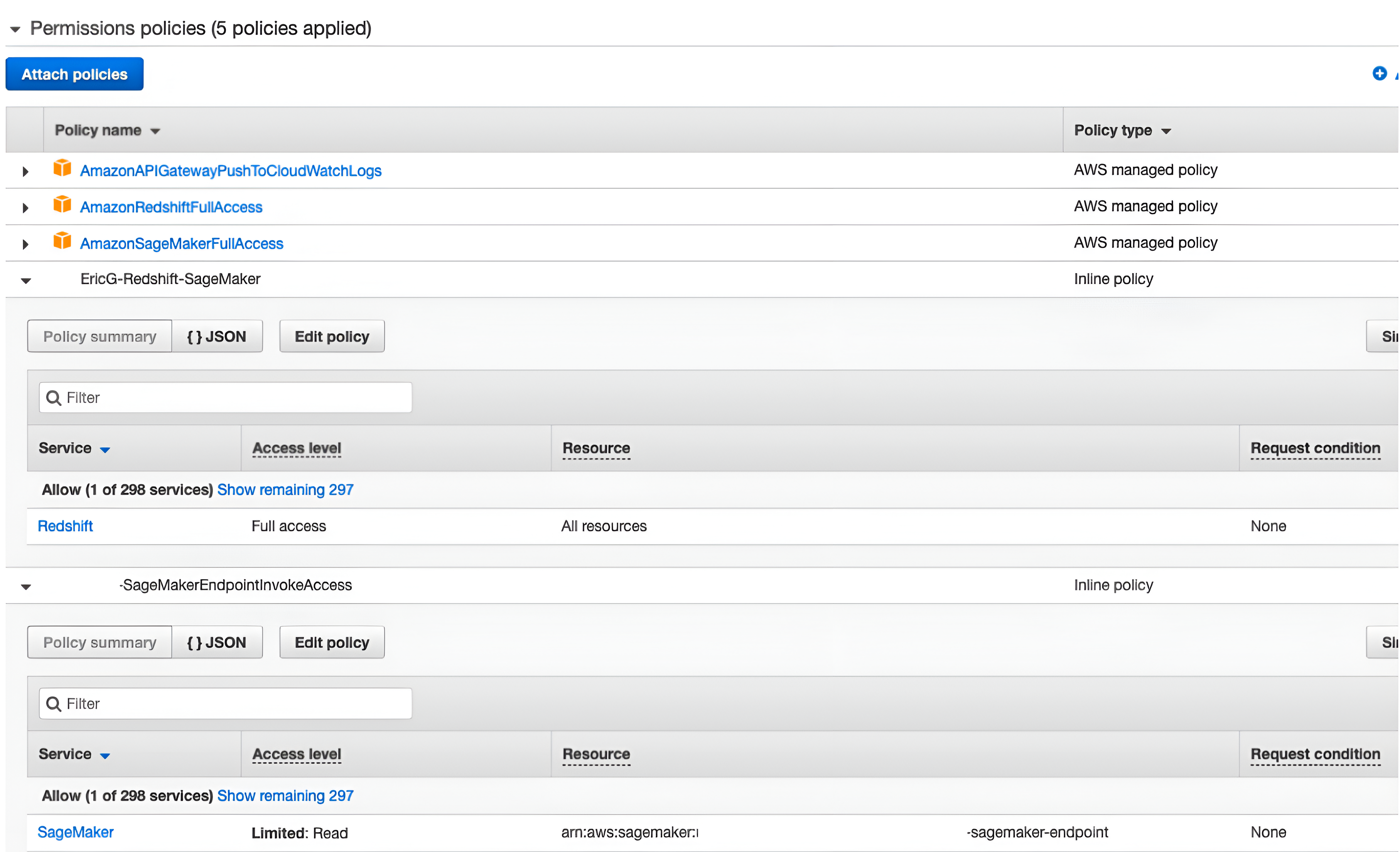The width and height of the screenshot is (1400, 852).
Task: Collapse the EricG-Redshift-SageMaker inline policy
Action: pos(25,280)
